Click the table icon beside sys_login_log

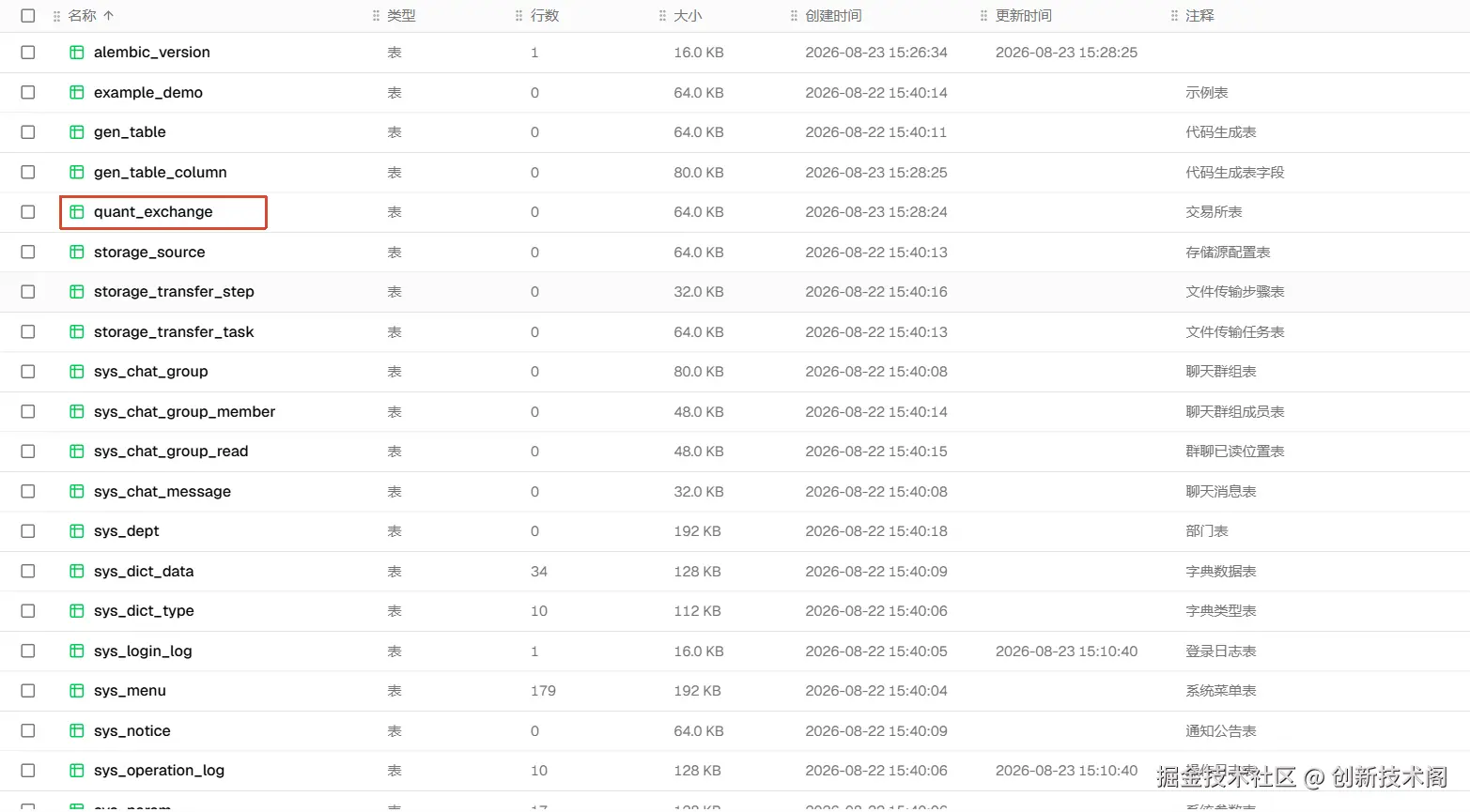(x=77, y=651)
